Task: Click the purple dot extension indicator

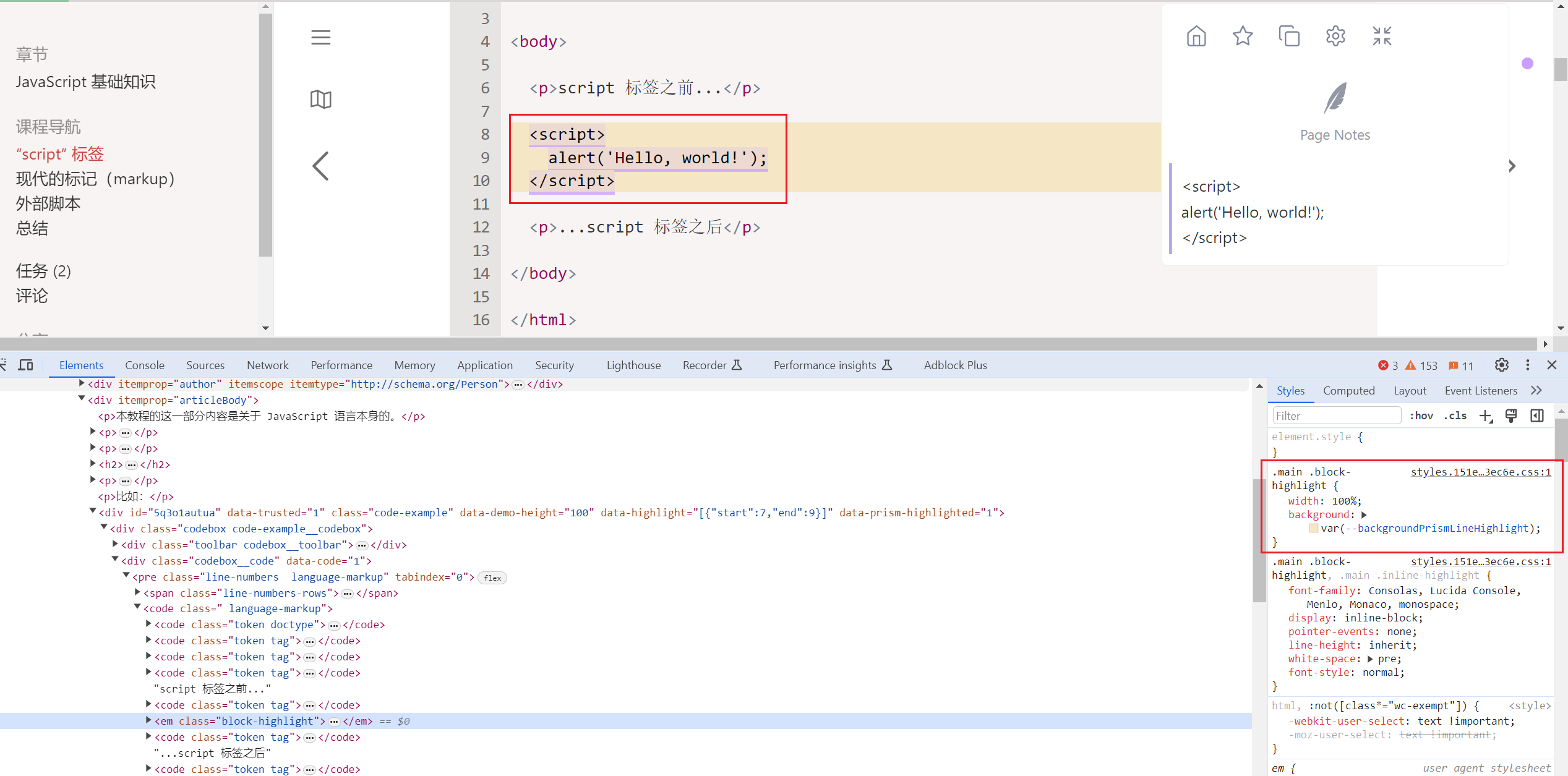Action: click(1527, 63)
